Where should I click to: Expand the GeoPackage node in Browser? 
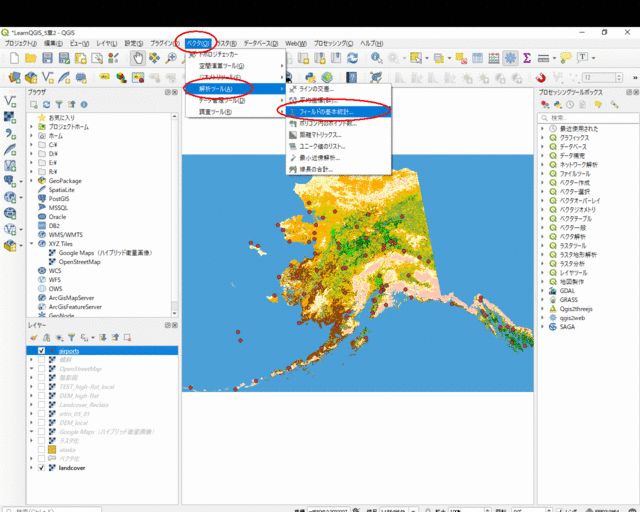tap(31, 180)
